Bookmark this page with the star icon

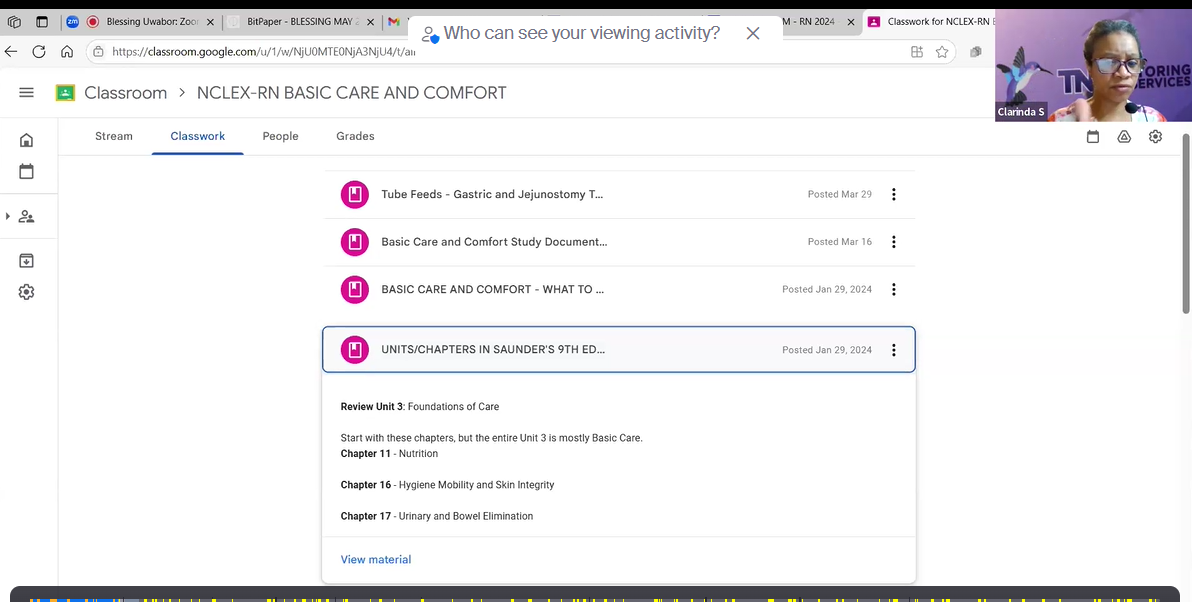(x=942, y=52)
